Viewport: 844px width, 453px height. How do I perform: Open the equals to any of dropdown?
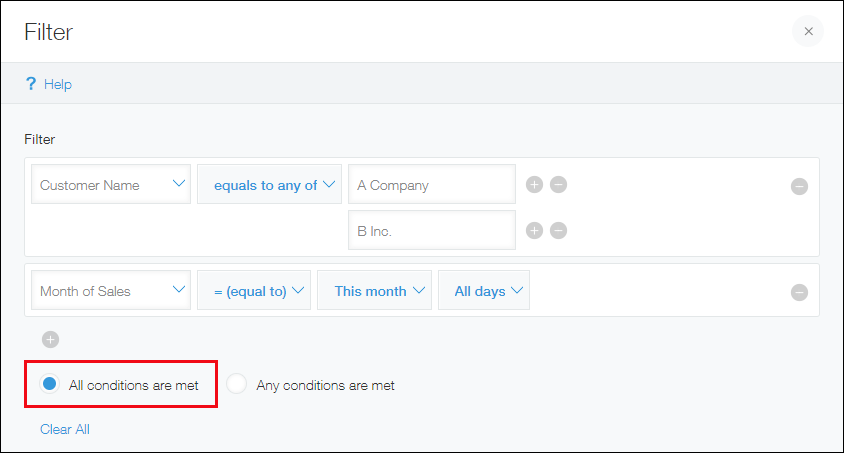(x=270, y=185)
